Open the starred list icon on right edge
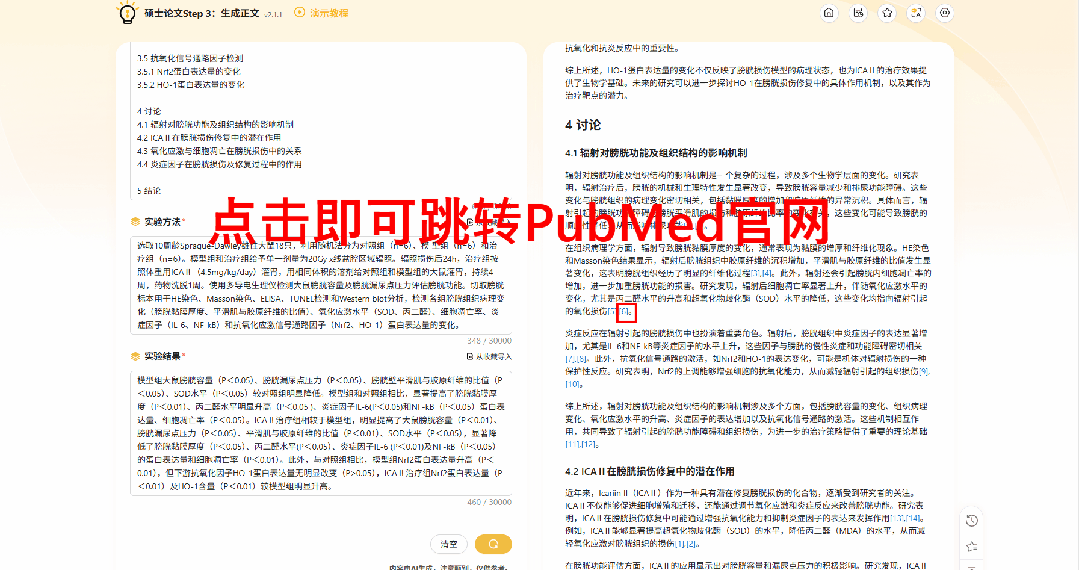The image size is (1079, 570). 972,547
